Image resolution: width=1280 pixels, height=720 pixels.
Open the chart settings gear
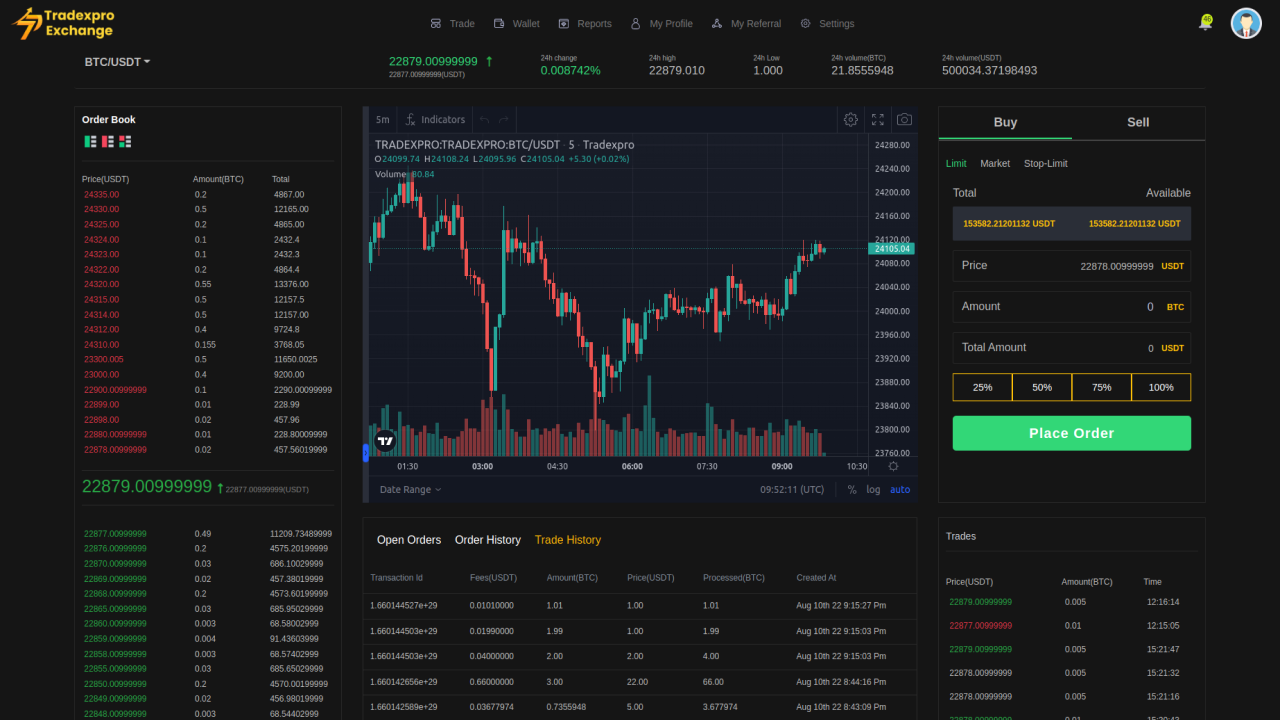(851, 120)
